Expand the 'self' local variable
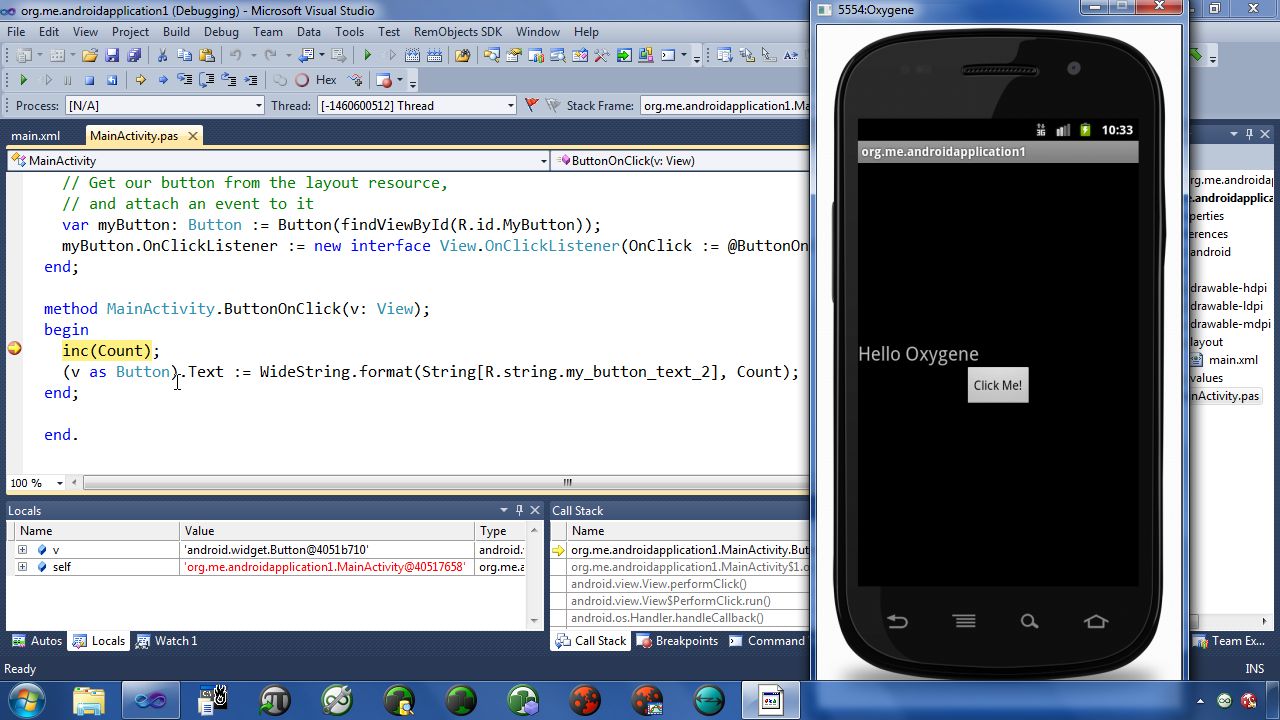Screen dimensions: 1280x720 (x=22, y=567)
